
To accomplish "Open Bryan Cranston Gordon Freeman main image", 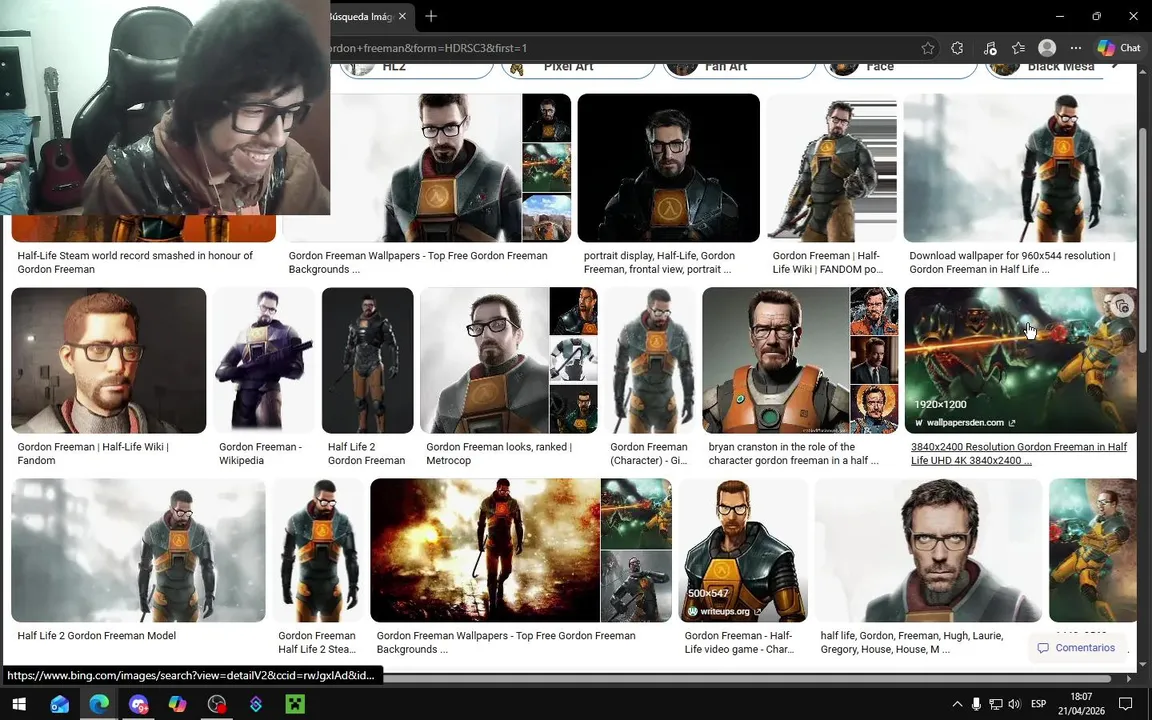I will pos(776,360).
